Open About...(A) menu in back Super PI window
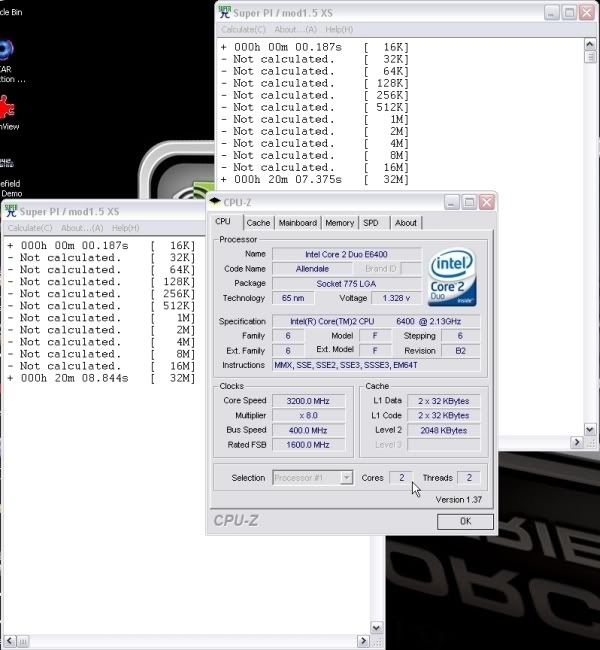Viewport: 600px width, 650px height. (x=295, y=29)
